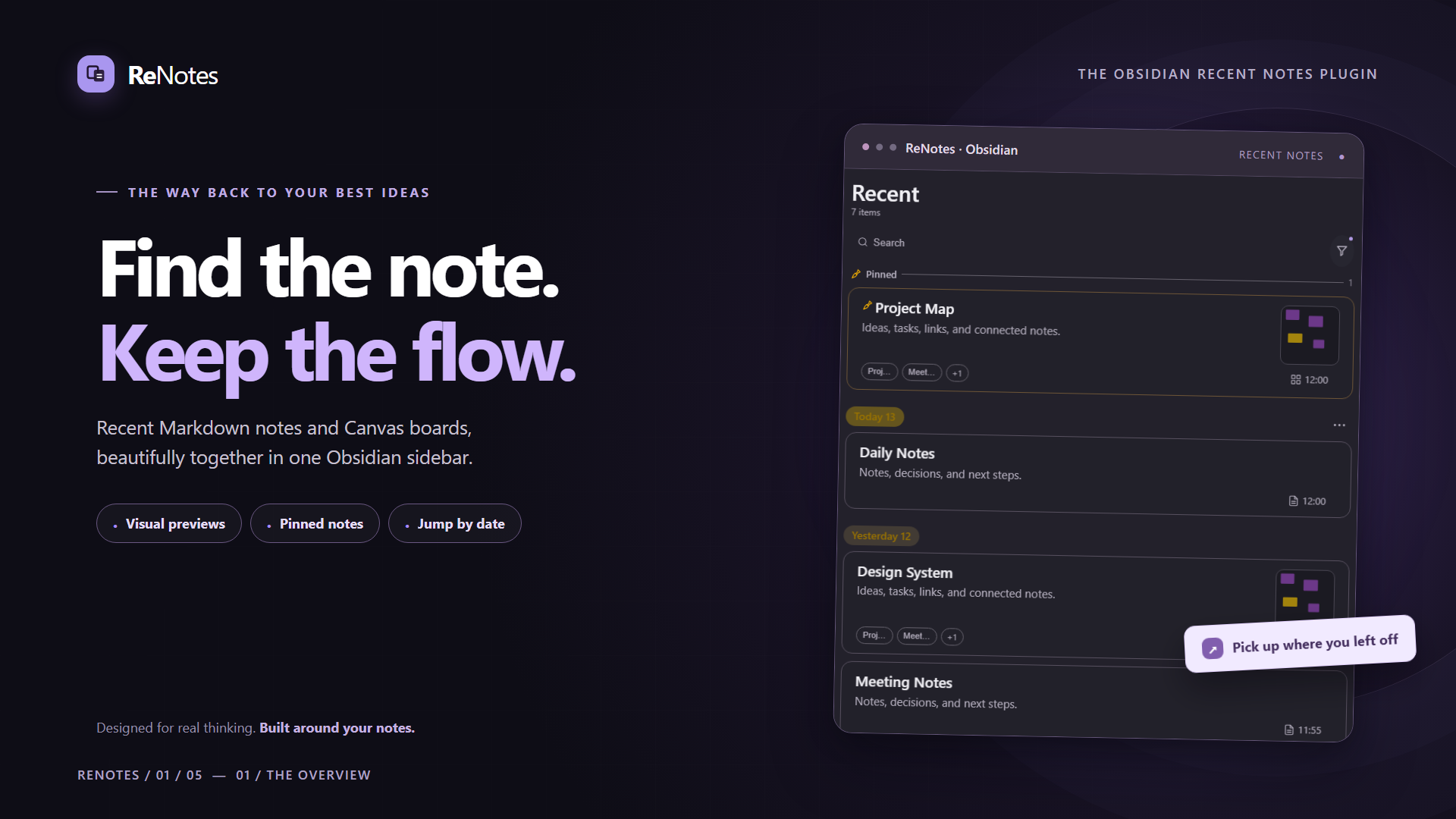Click the document icon next to 11:55
Image resolution: width=1456 pixels, height=819 pixels.
(x=1289, y=730)
